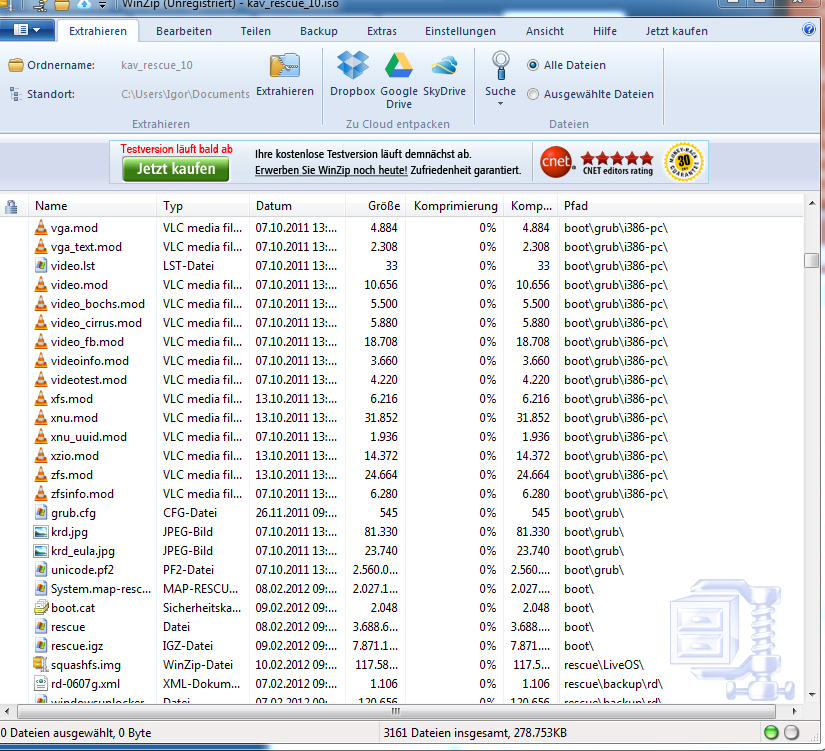The image size is (825, 751).
Task: Click the SkyDrive cloud icon
Action: pos(445,65)
